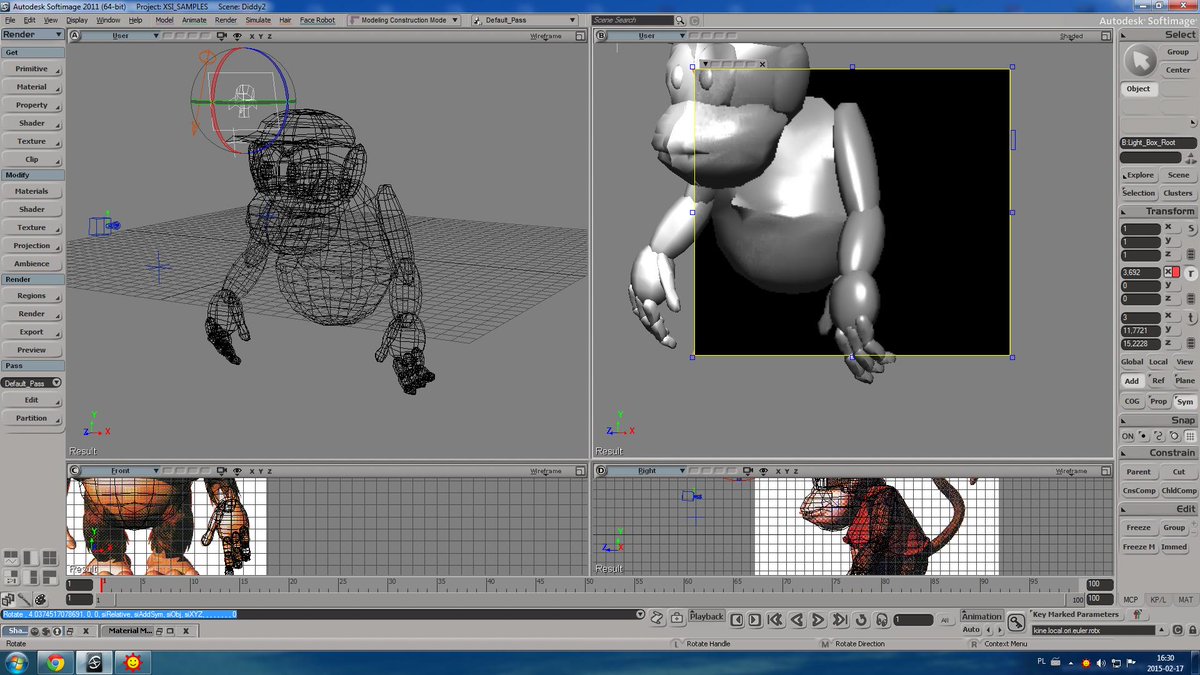
Task: Jump to last frame
Action: click(839, 620)
